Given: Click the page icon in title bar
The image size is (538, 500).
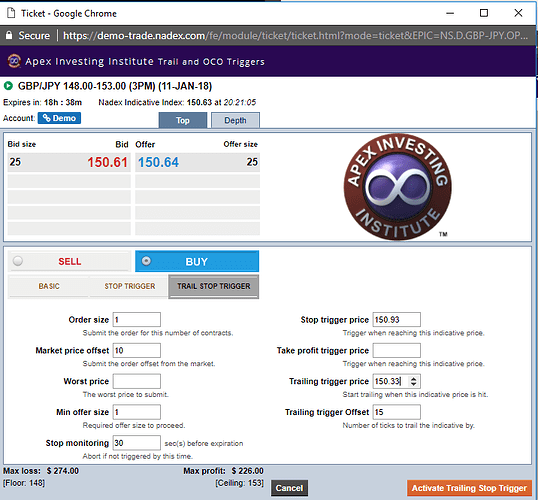Looking at the screenshot, I should 11,13.
